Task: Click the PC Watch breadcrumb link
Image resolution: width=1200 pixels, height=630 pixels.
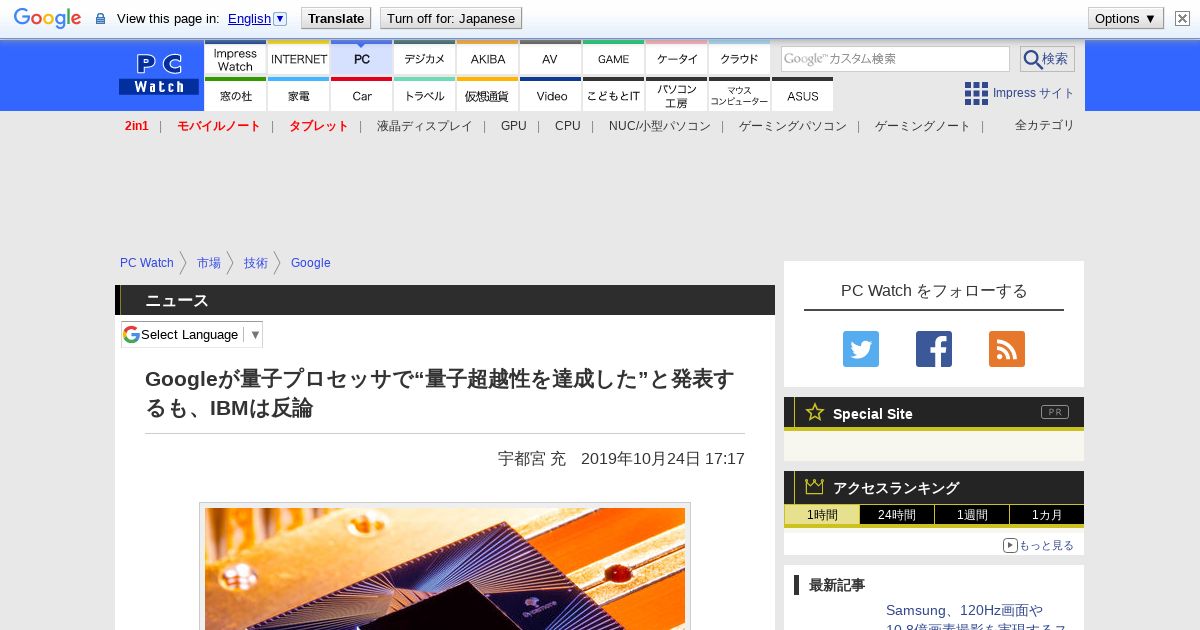Action: [x=147, y=263]
